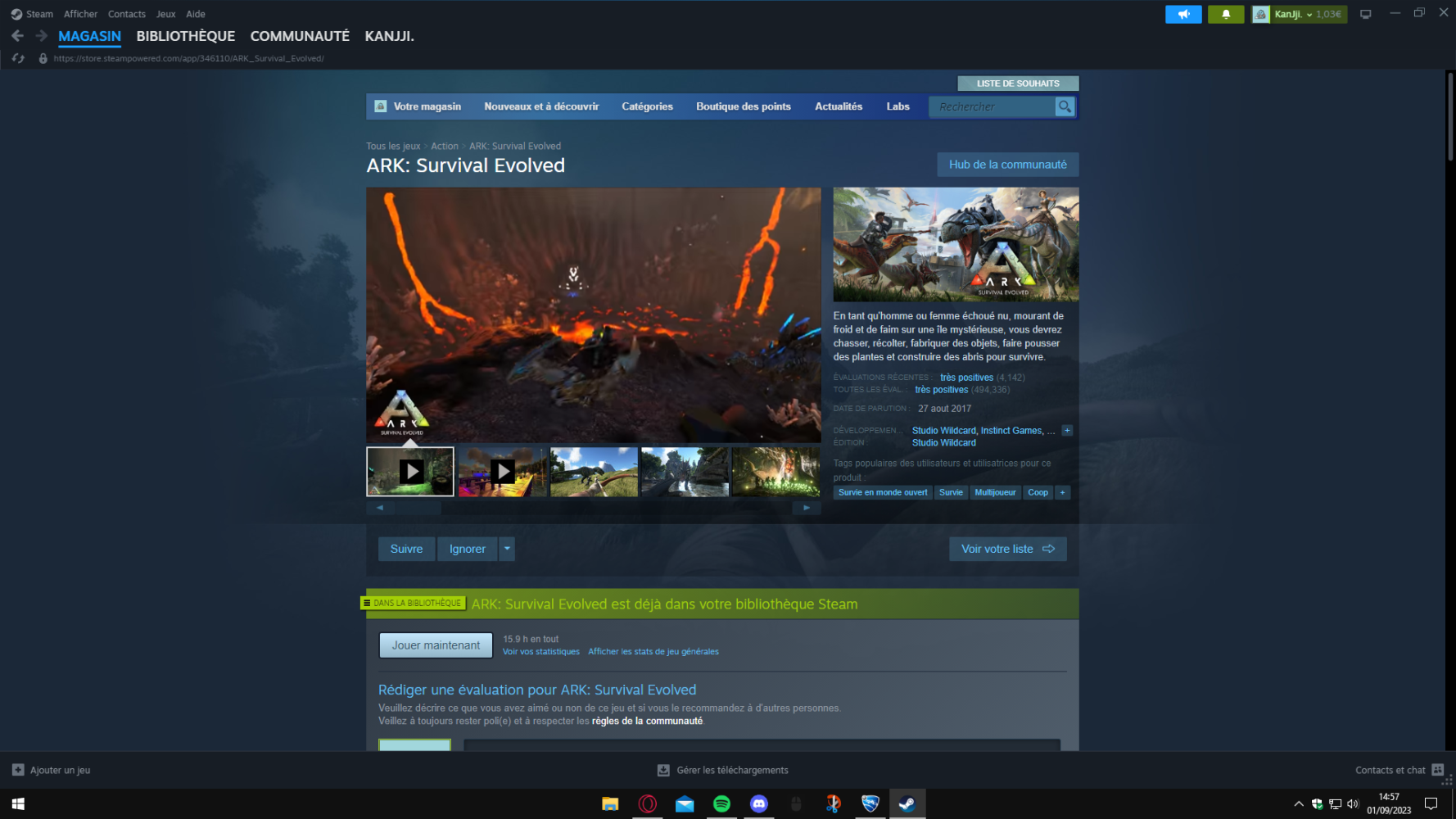The width and height of the screenshot is (1456, 819).
Task: Open the Contacts et chat icon
Action: [1438, 770]
